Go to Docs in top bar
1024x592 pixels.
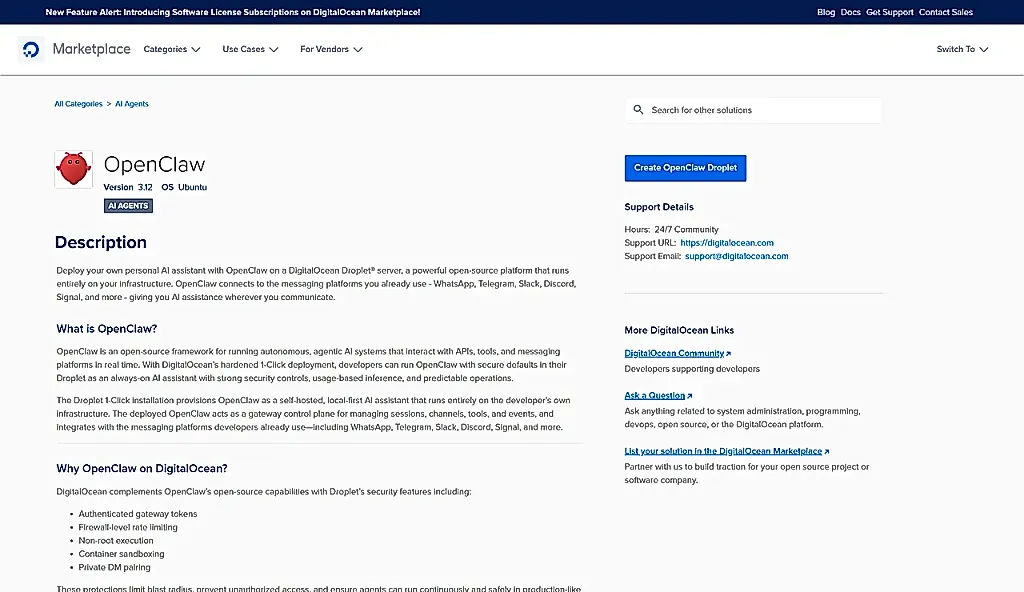[850, 12]
